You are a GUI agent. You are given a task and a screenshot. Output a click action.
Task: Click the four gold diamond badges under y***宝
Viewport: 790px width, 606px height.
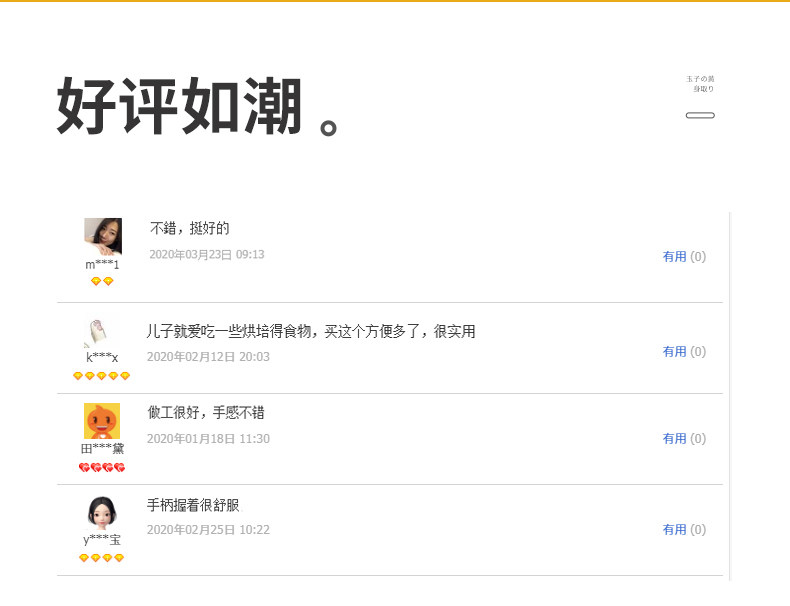pyautogui.click(x=101, y=558)
